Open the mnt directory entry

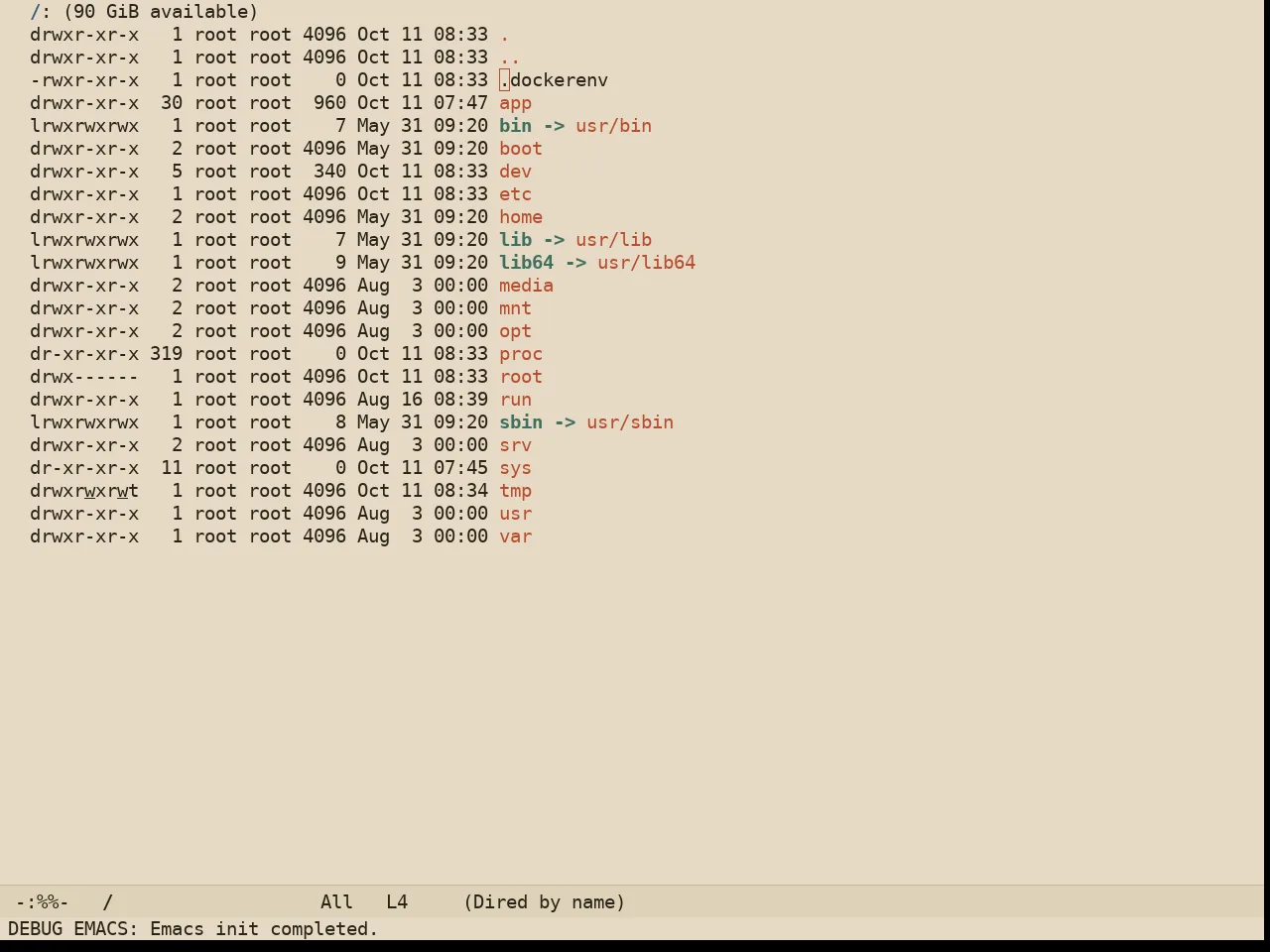515,308
